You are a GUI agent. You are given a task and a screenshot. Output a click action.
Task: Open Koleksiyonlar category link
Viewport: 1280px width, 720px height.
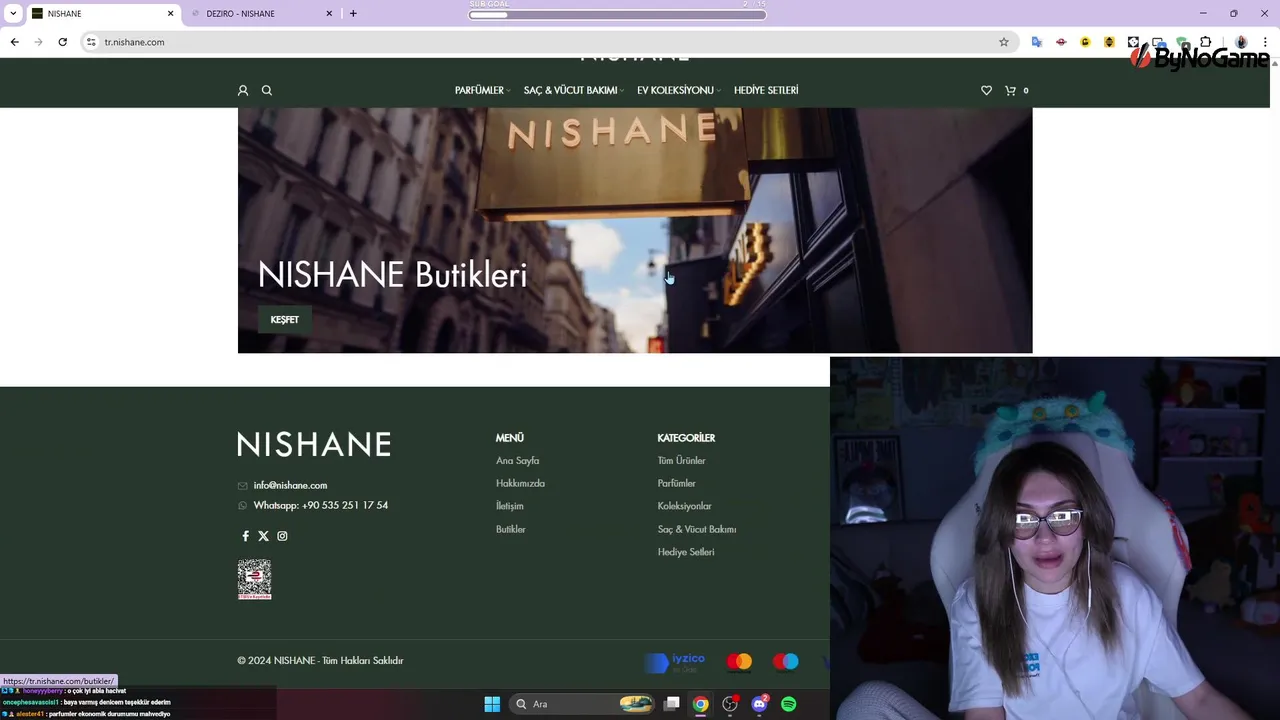click(x=684, y=506)
